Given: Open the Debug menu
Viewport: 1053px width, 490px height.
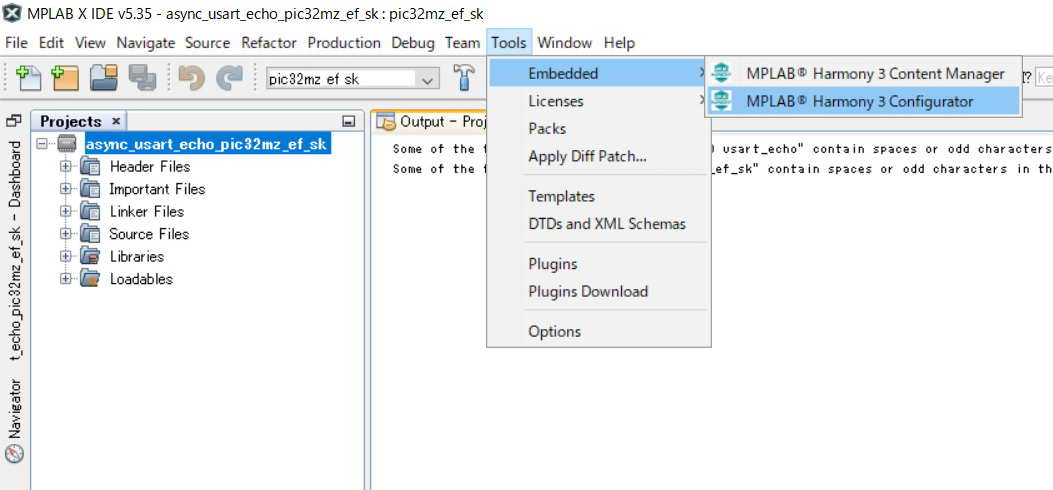Looking at the screenshot, I should tap(413, 43).
